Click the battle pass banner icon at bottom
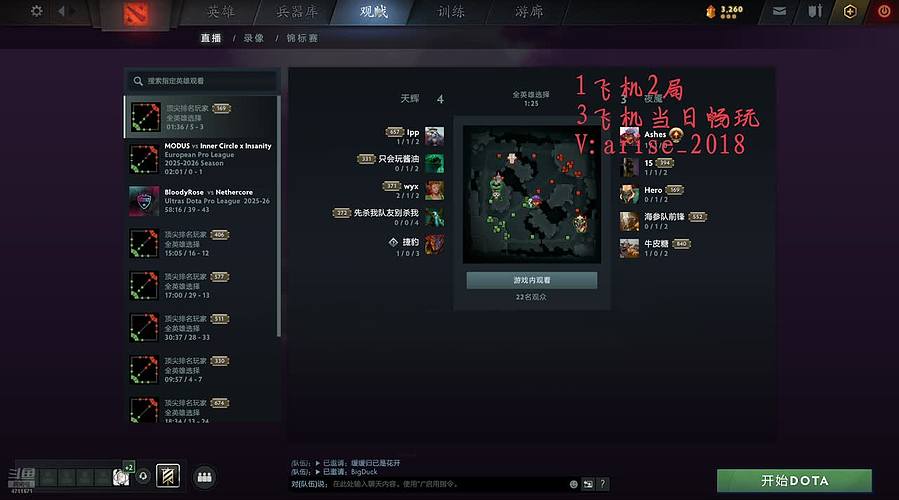899x500 pixels. (168, 476)
